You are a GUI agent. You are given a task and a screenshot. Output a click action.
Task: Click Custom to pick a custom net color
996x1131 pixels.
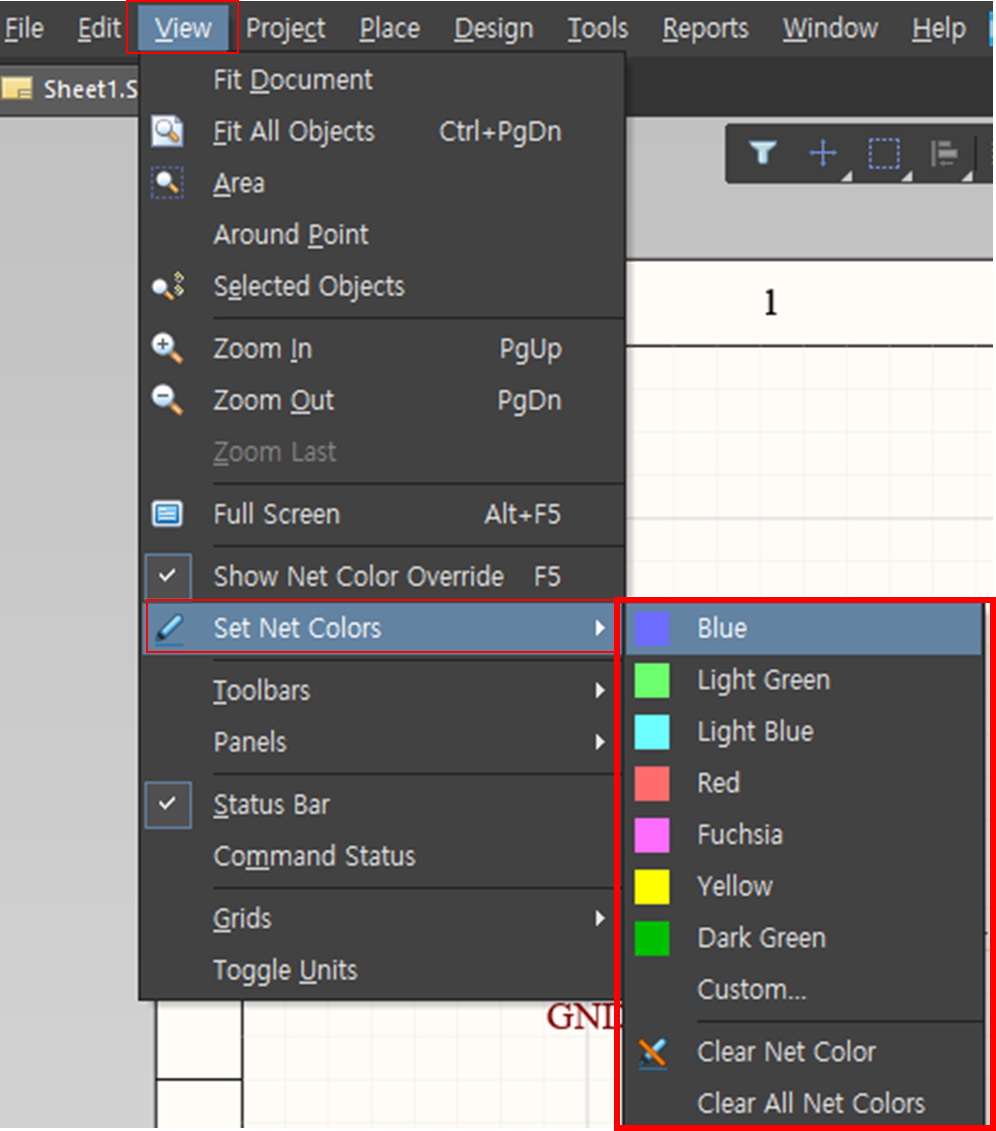[x=751, y=989]
